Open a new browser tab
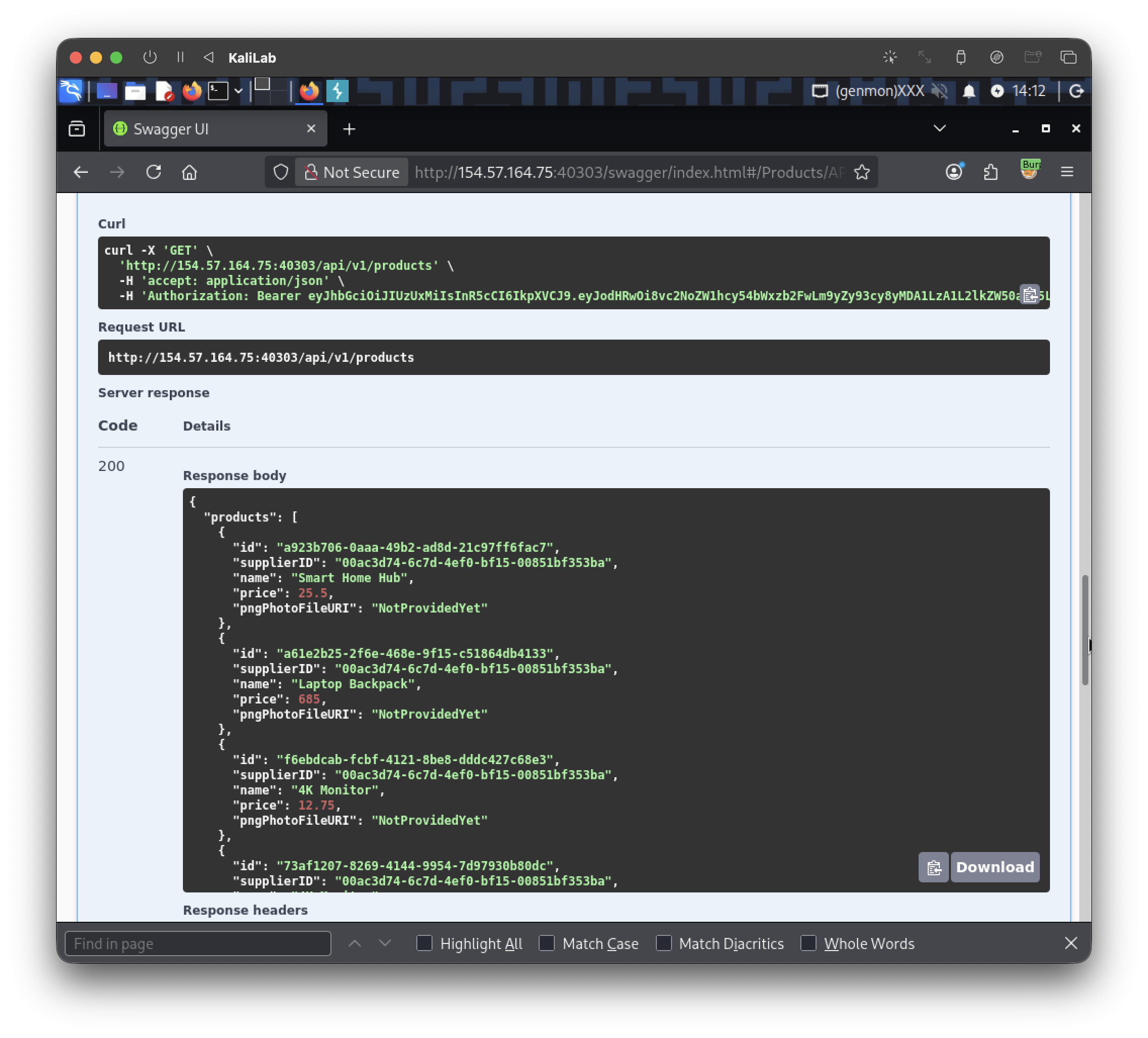Screen dimensions: 1148x1038 (x=349, y=129)
